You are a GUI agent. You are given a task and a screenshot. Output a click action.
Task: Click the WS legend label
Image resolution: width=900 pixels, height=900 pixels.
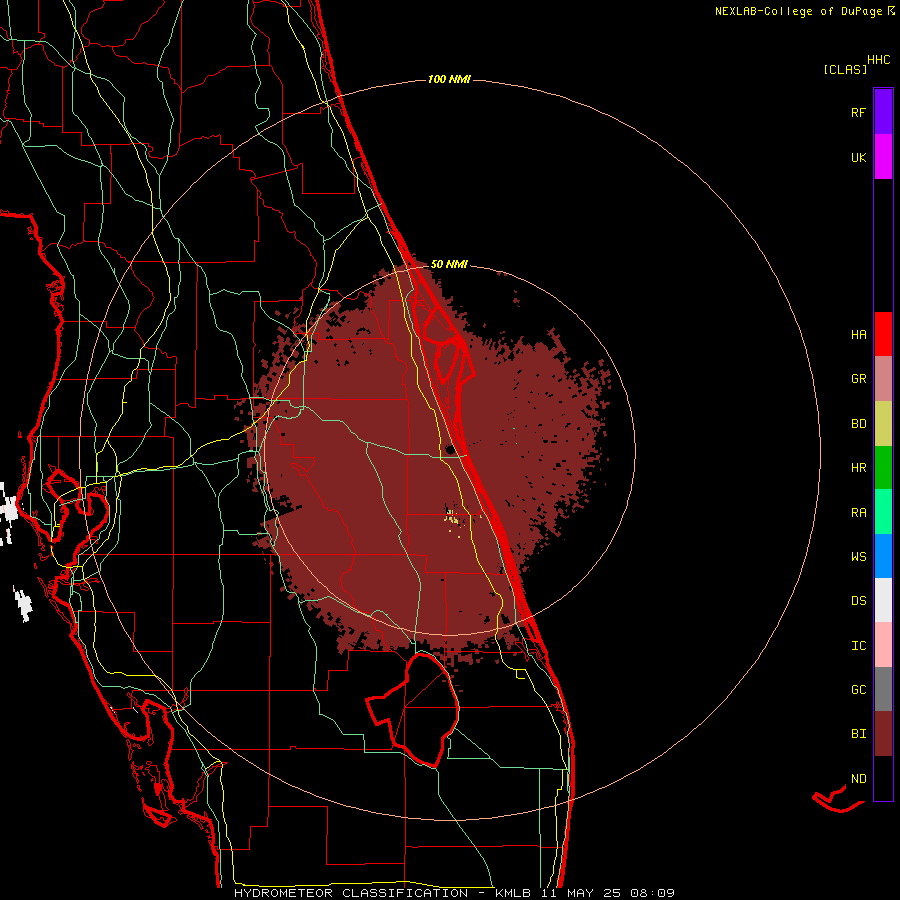(x=858, y=557)
